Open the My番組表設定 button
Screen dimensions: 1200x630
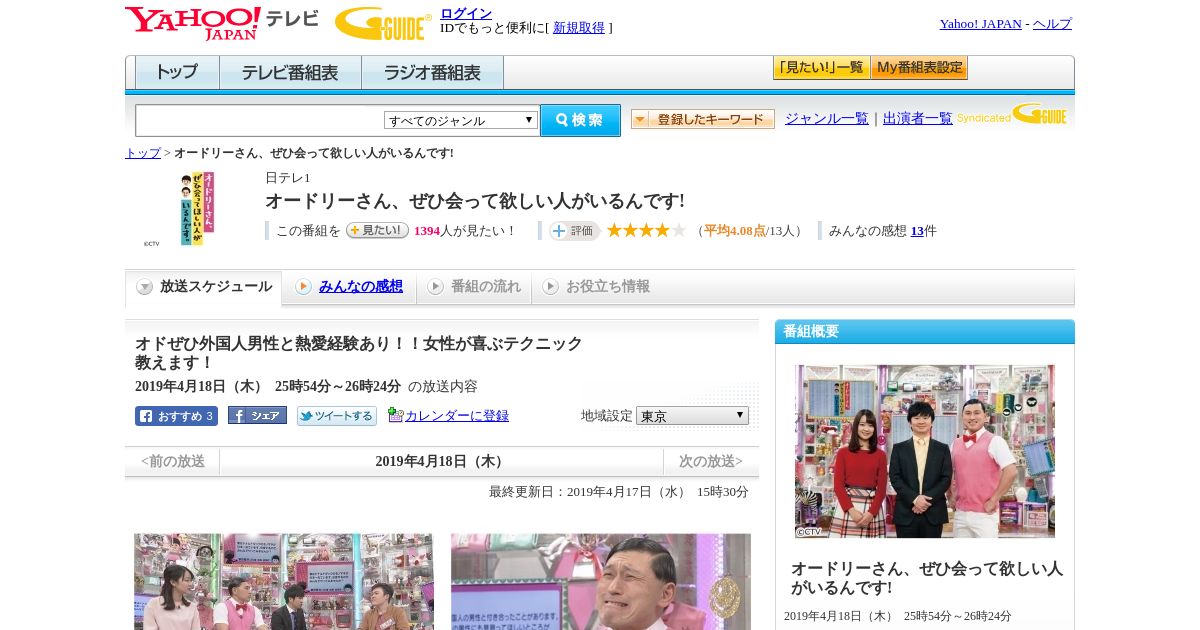(919, 68)
